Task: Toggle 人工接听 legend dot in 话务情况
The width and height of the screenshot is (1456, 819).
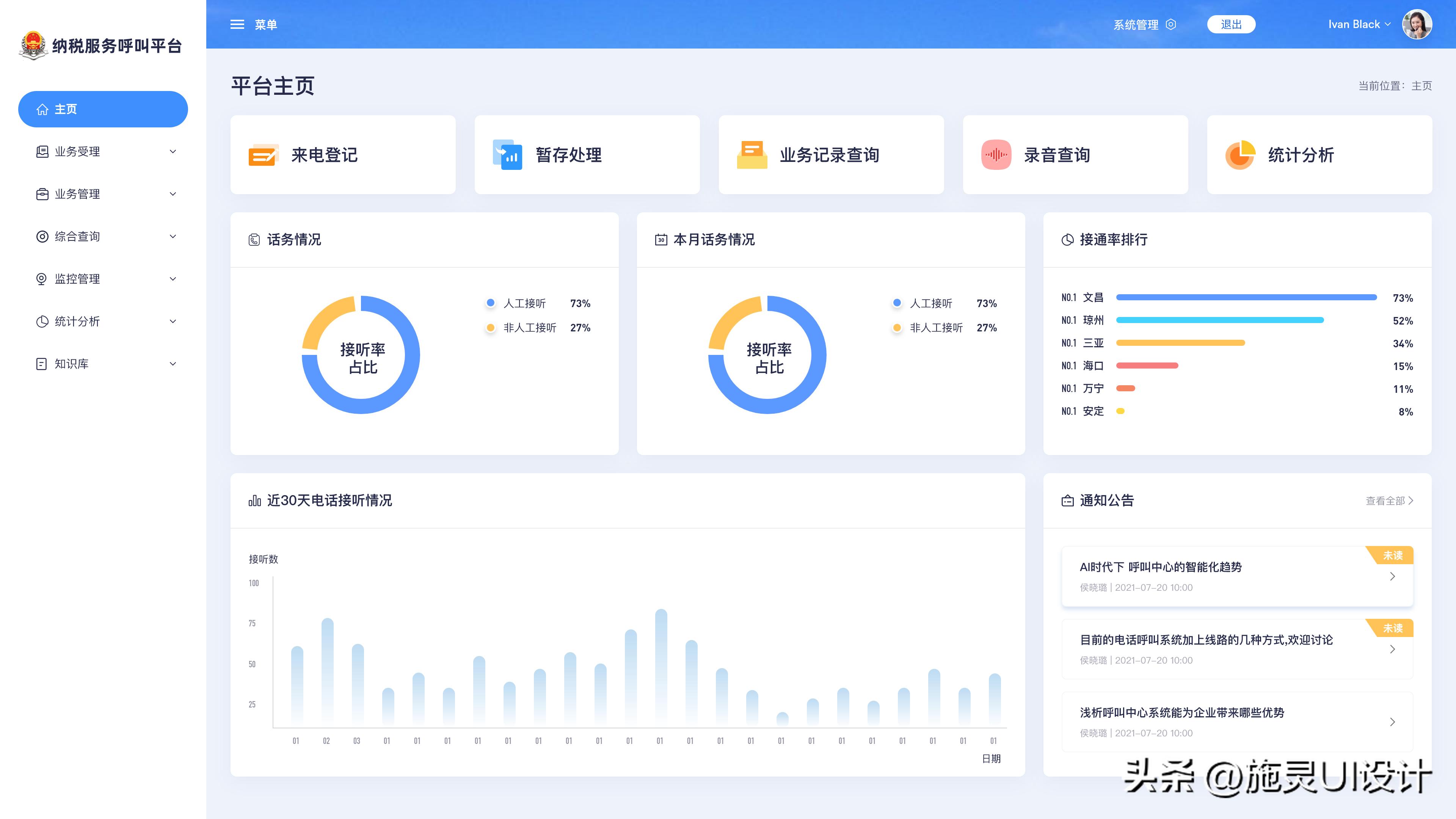Action: coord(491,303)
